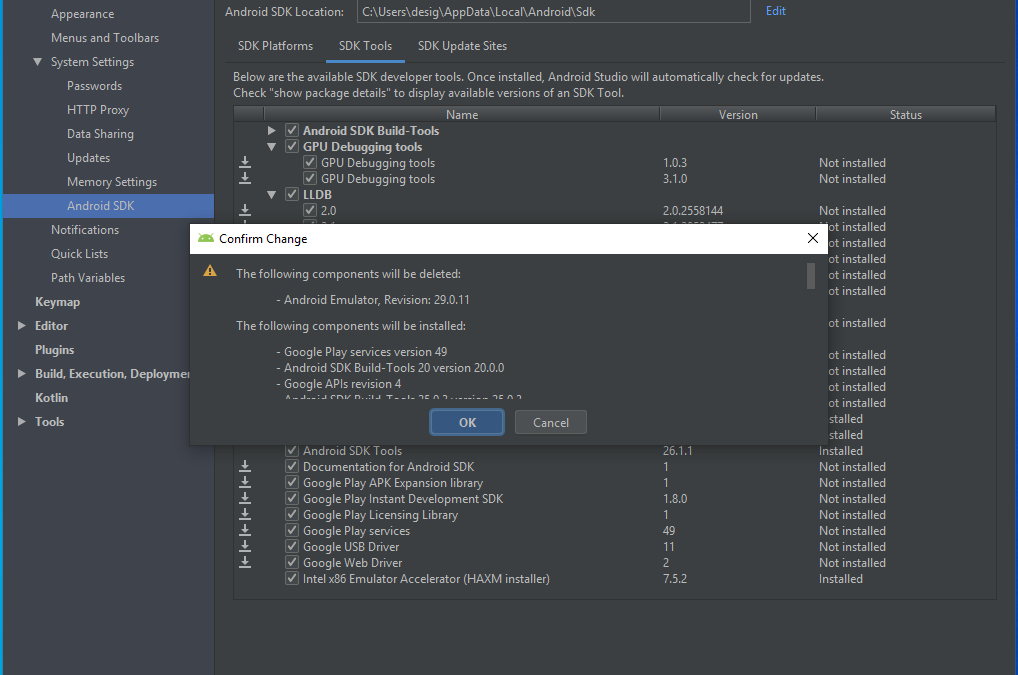Click download icon for Google Play APK Expansion library
Image resolution: width=1018 pixels, height=675 pixels.
245,482
